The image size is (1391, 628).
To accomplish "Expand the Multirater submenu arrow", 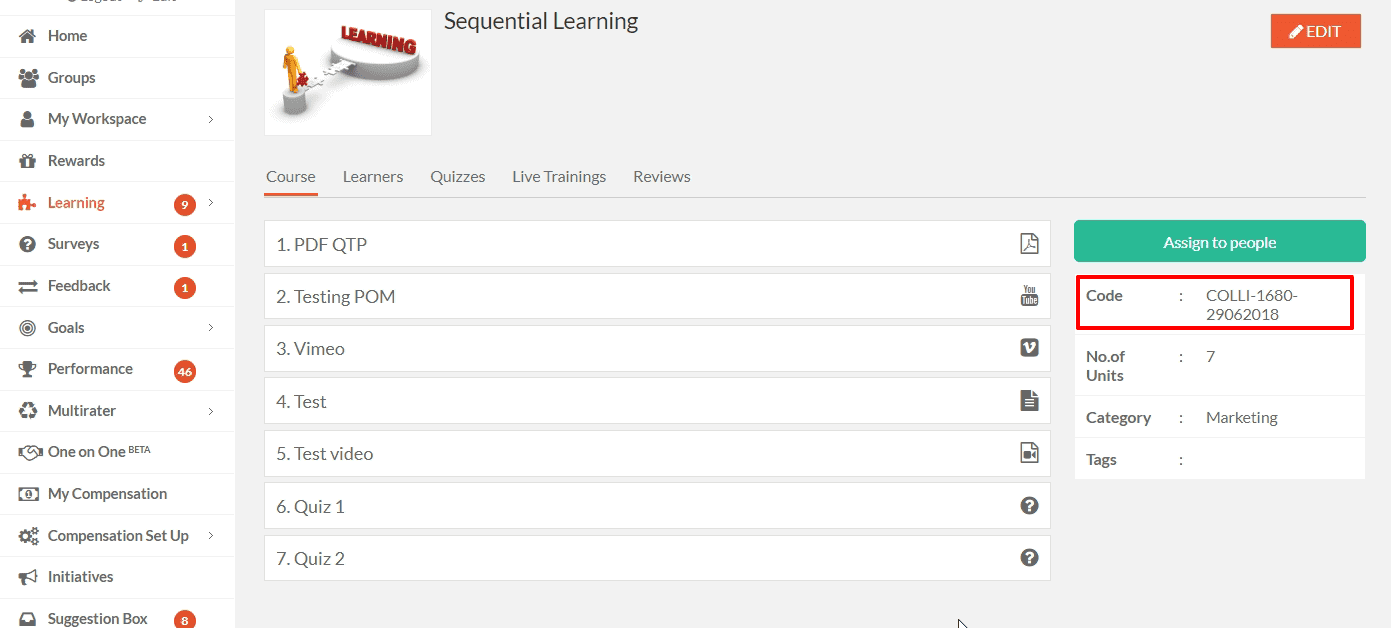I will coord(211,411).
